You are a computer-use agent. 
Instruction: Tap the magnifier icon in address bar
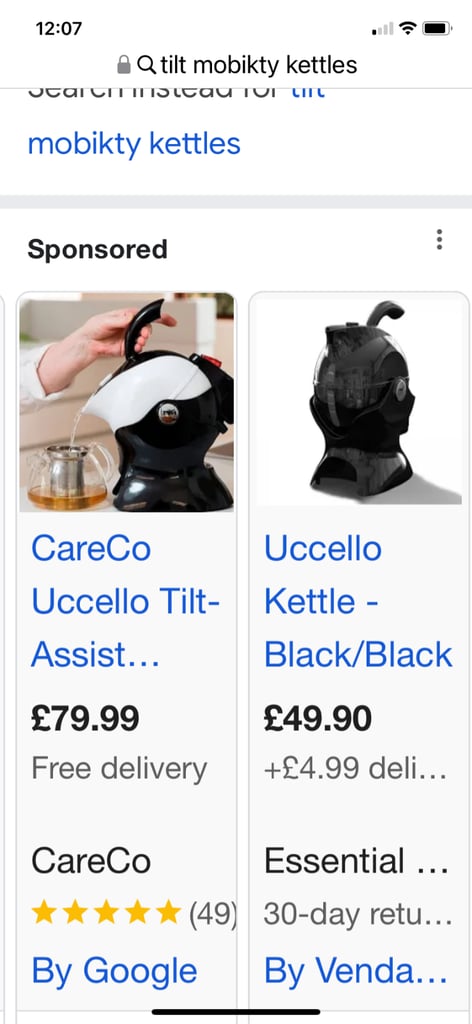click(147, 64)
